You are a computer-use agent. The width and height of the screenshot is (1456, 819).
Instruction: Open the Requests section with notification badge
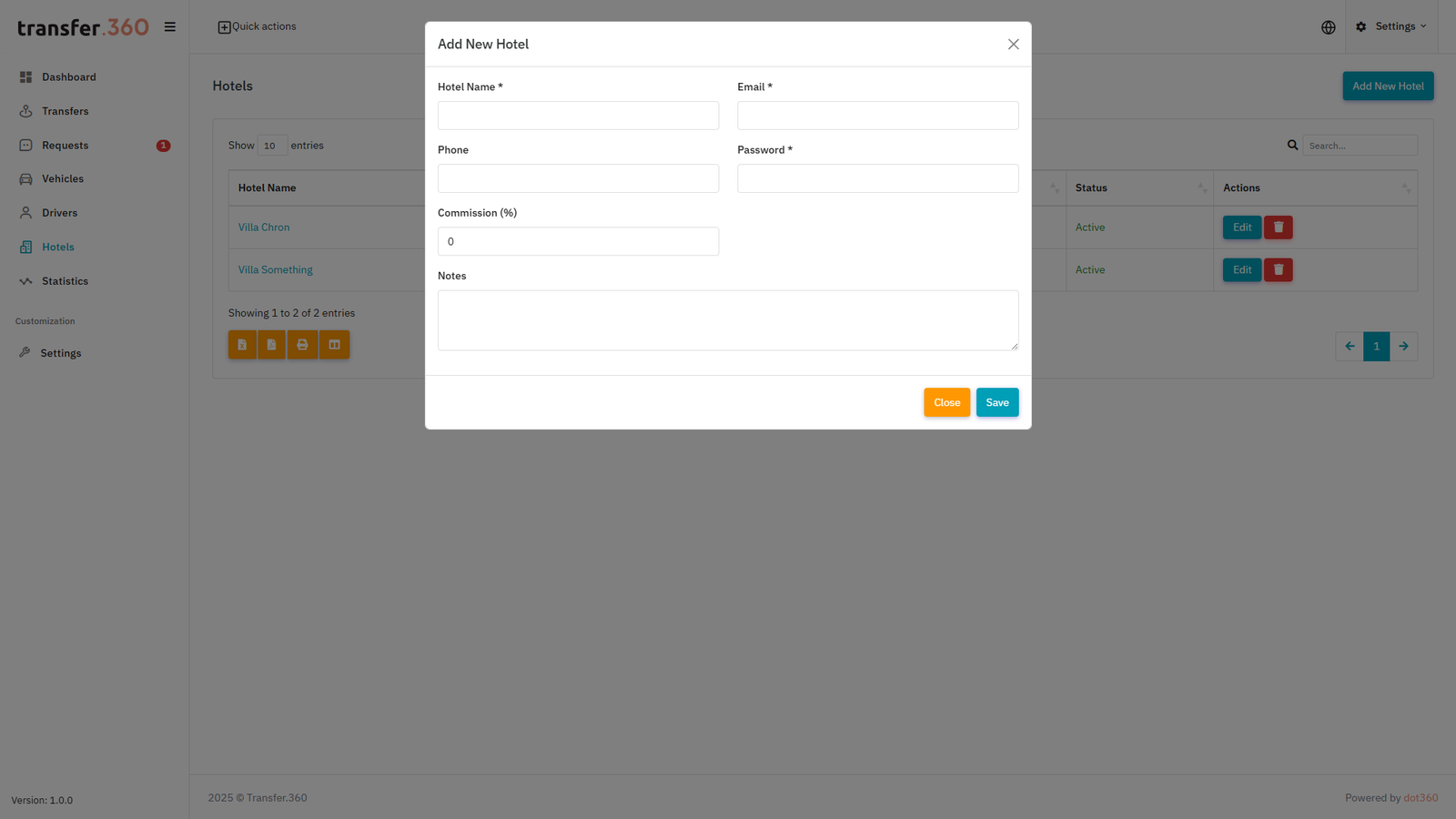pos(66,145)
